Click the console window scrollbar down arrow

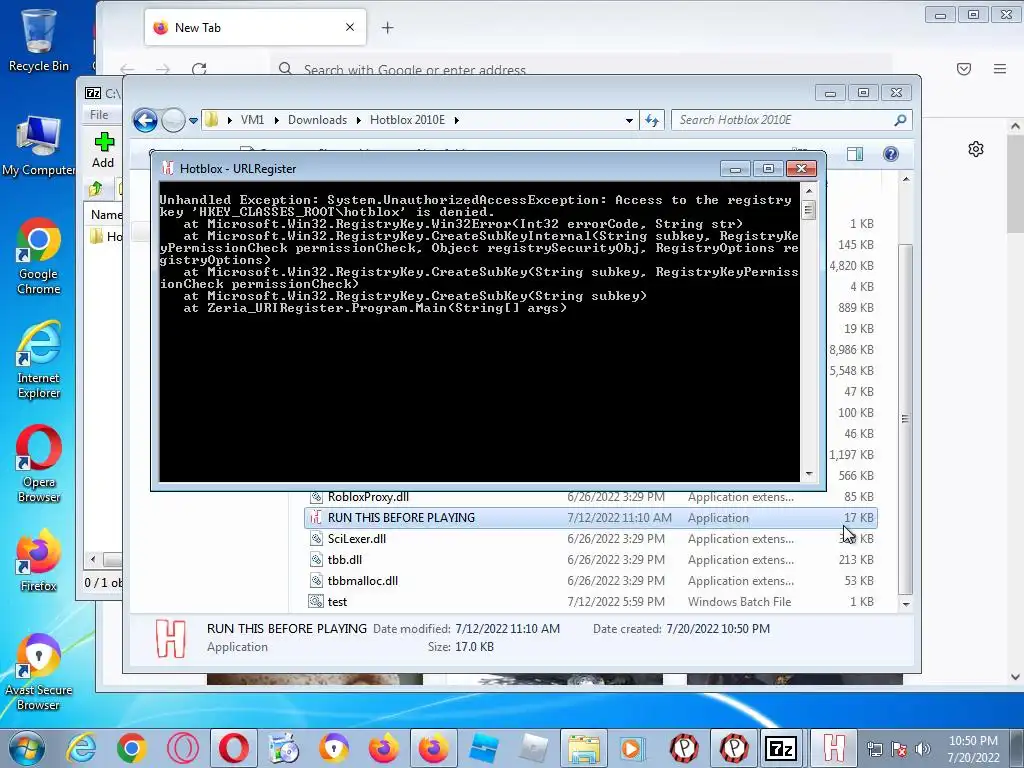point(809,474)
